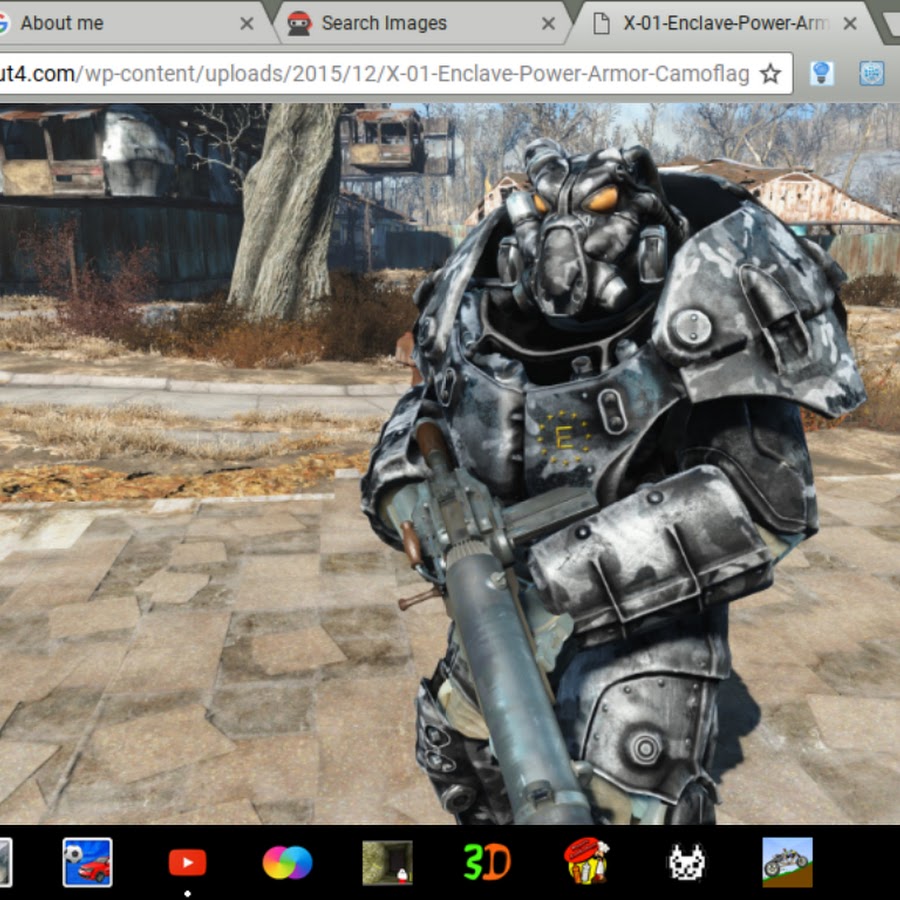Click the blue square extension icon beside lightbulb

pos(872,74)
